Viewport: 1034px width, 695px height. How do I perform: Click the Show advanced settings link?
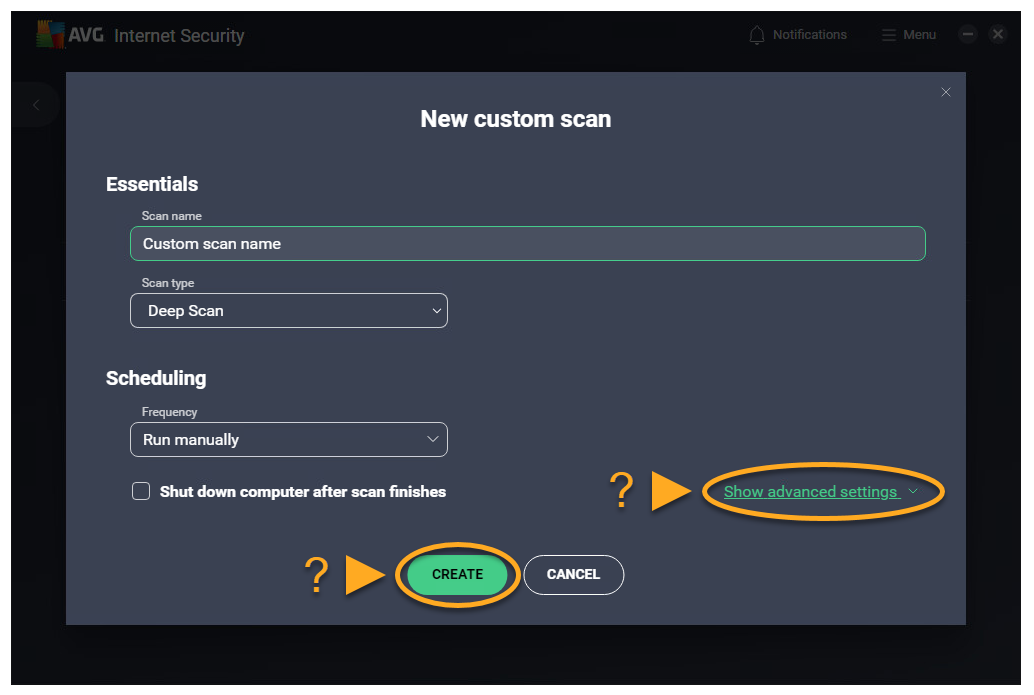point(810,492)
